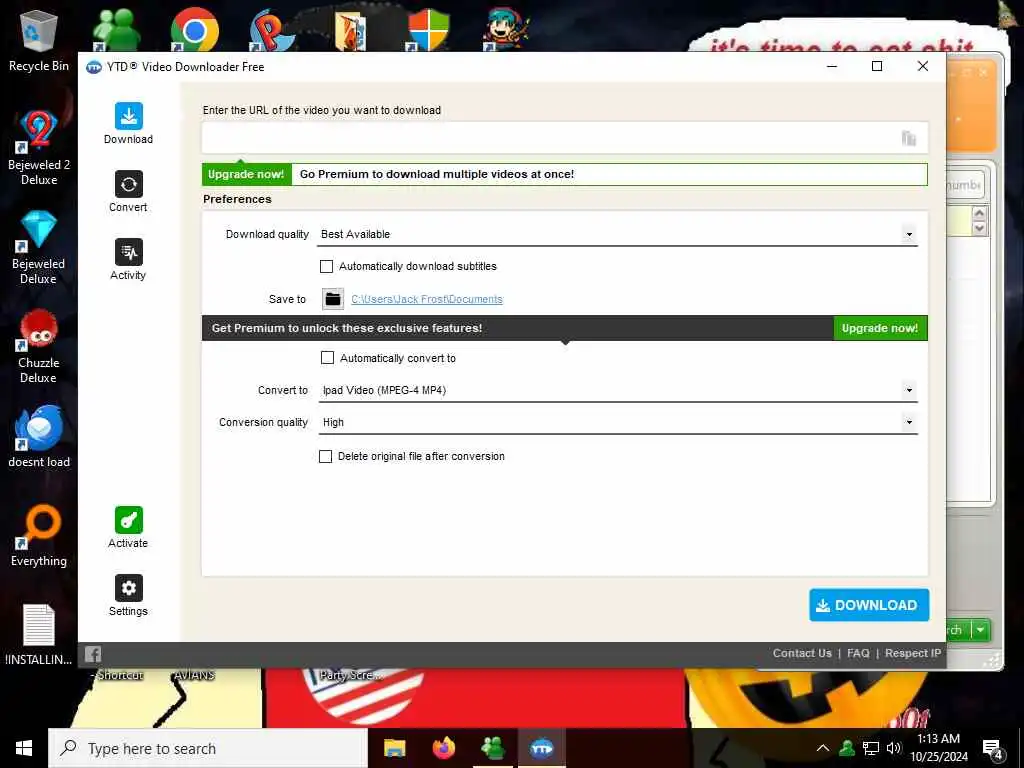Check Delete original file after conversion
Viewport: 1024px width, 768px height.
325,456
